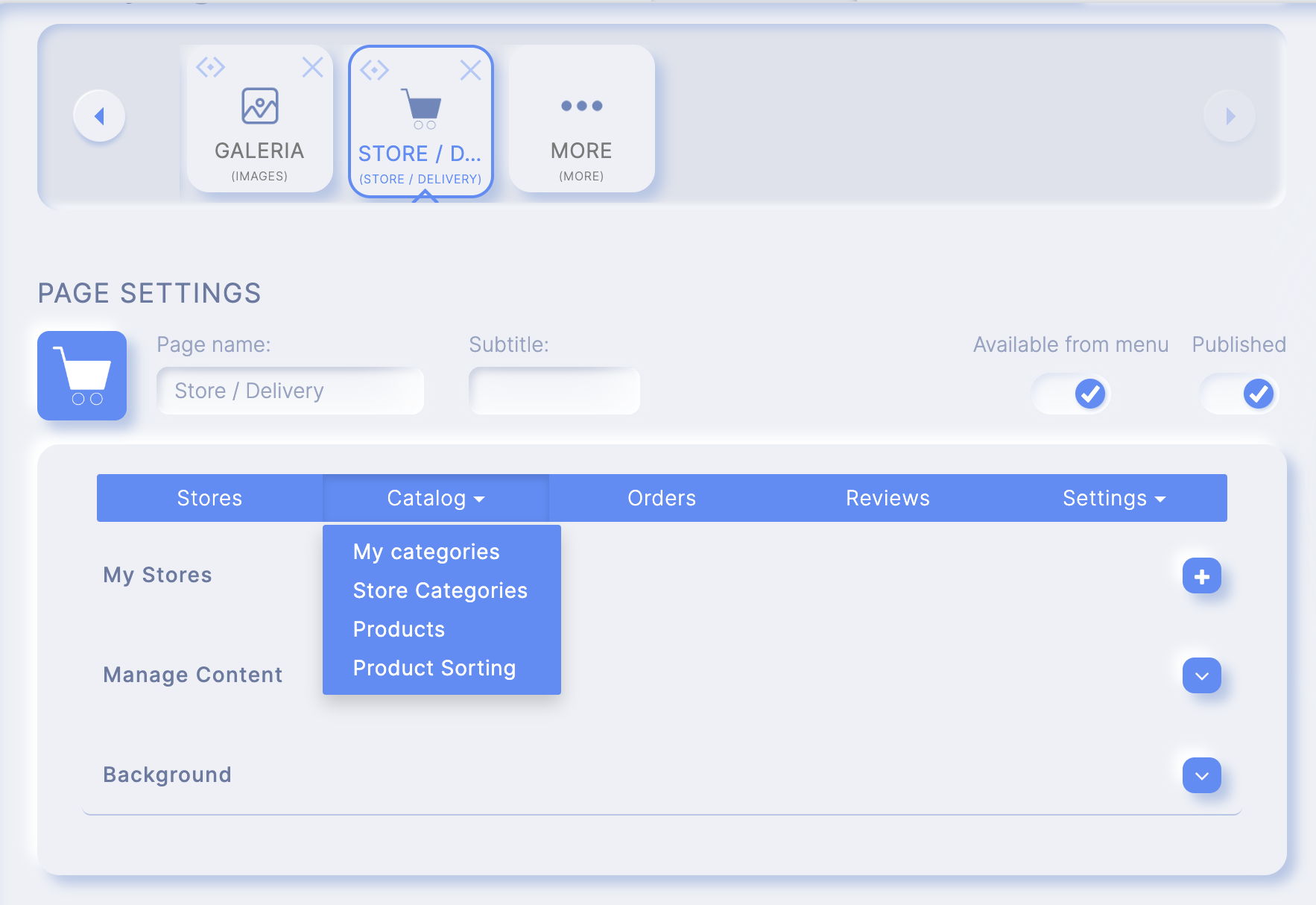Screen dimensions: 1316x905
Task: Open the Catalog dropdown tab
Action: point(436,498)
